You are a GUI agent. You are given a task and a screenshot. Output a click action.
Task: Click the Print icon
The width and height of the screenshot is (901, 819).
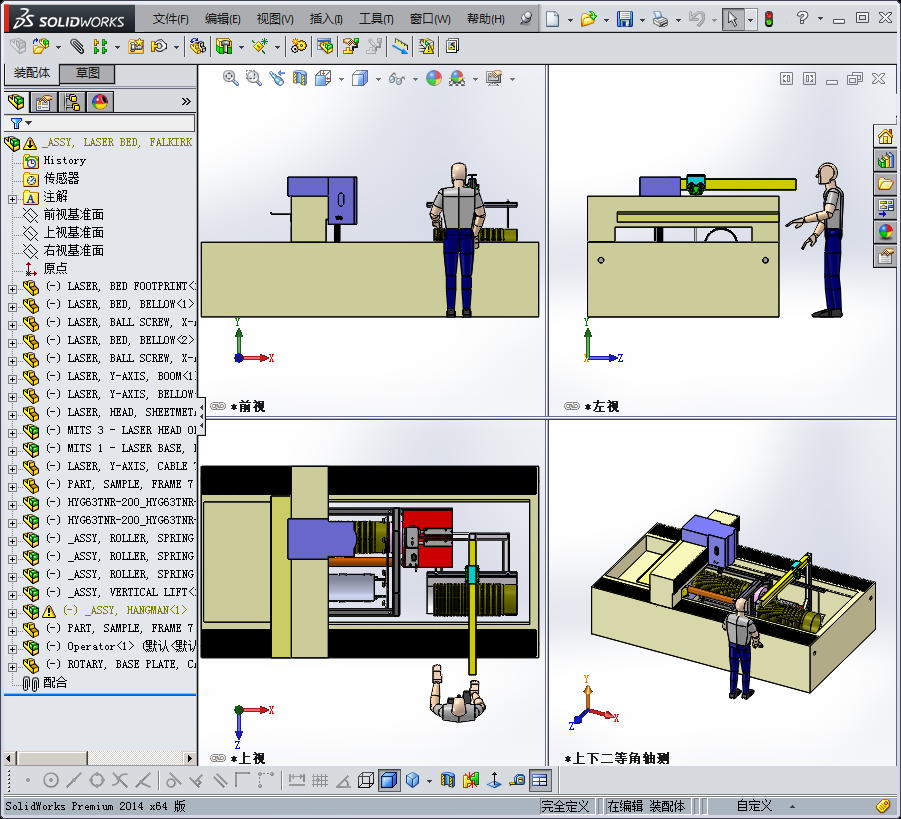(x=660, y=20)
